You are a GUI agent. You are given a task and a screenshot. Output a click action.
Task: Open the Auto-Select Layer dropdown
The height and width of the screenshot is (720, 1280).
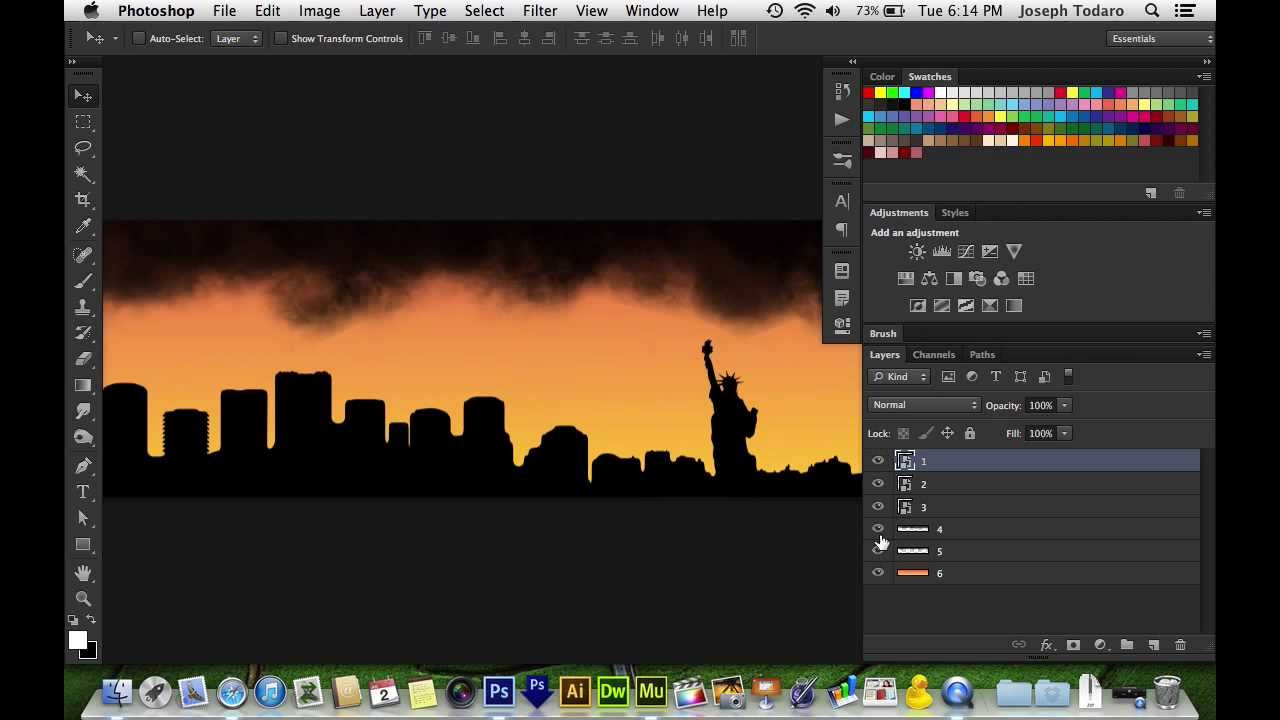(x=236, y=38)
